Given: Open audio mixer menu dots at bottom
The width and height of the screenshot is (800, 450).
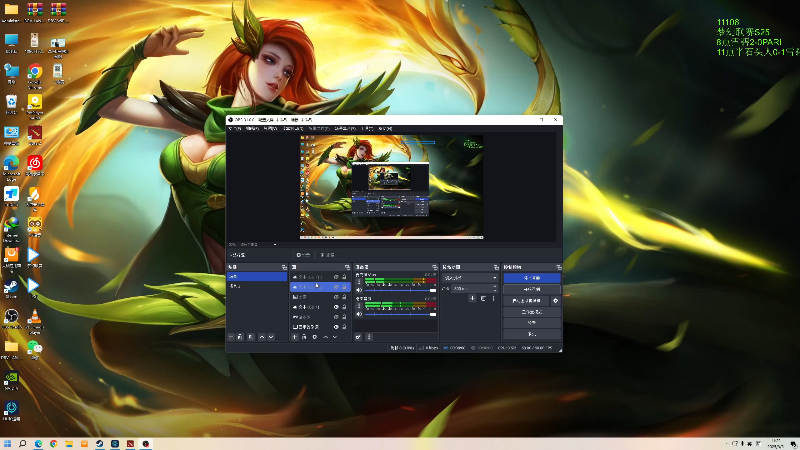Looking at the screenshot, I should point(369,337).
